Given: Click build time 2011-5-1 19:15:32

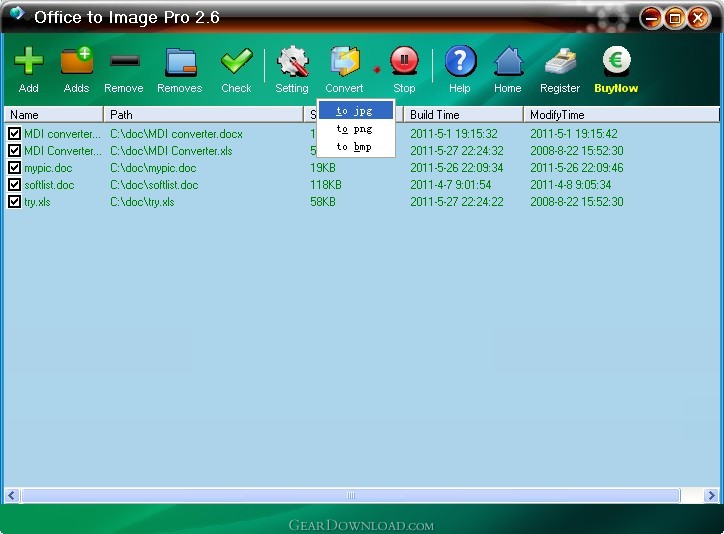Looking at the screenshot, I should (454, 134).
